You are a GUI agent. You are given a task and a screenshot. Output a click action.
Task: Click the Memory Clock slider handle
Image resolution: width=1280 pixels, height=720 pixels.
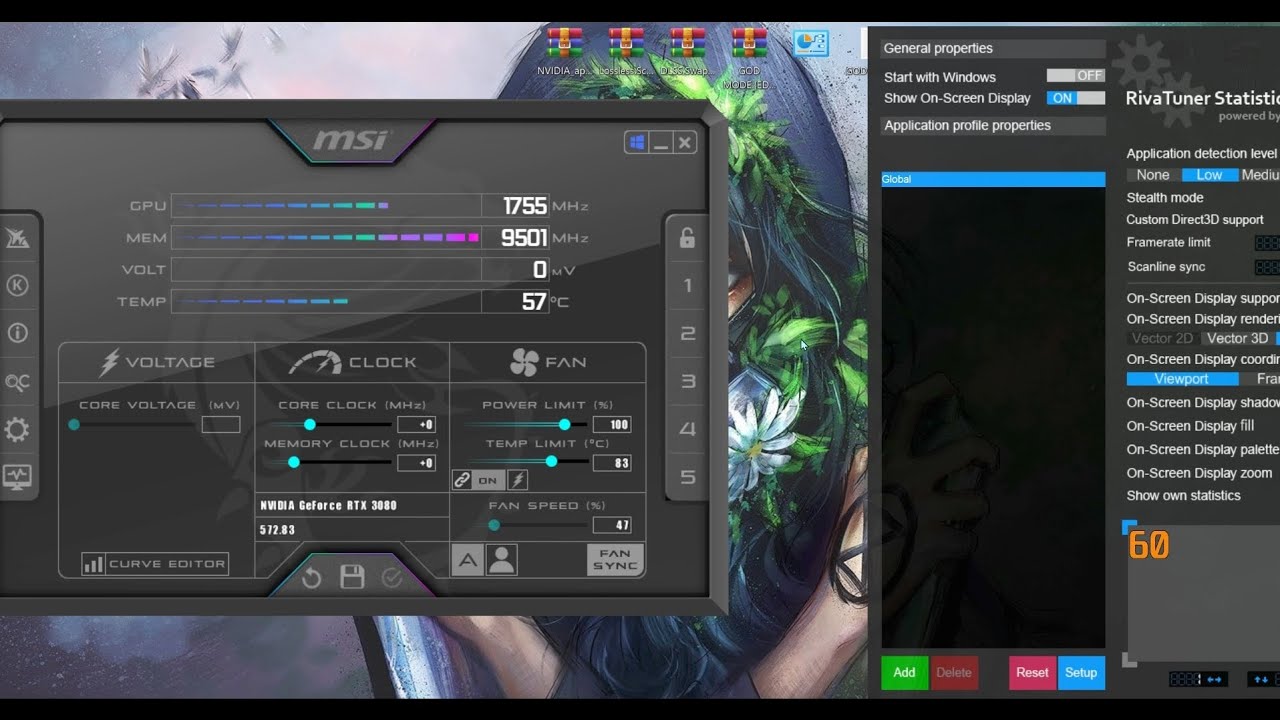click(294, 462)
